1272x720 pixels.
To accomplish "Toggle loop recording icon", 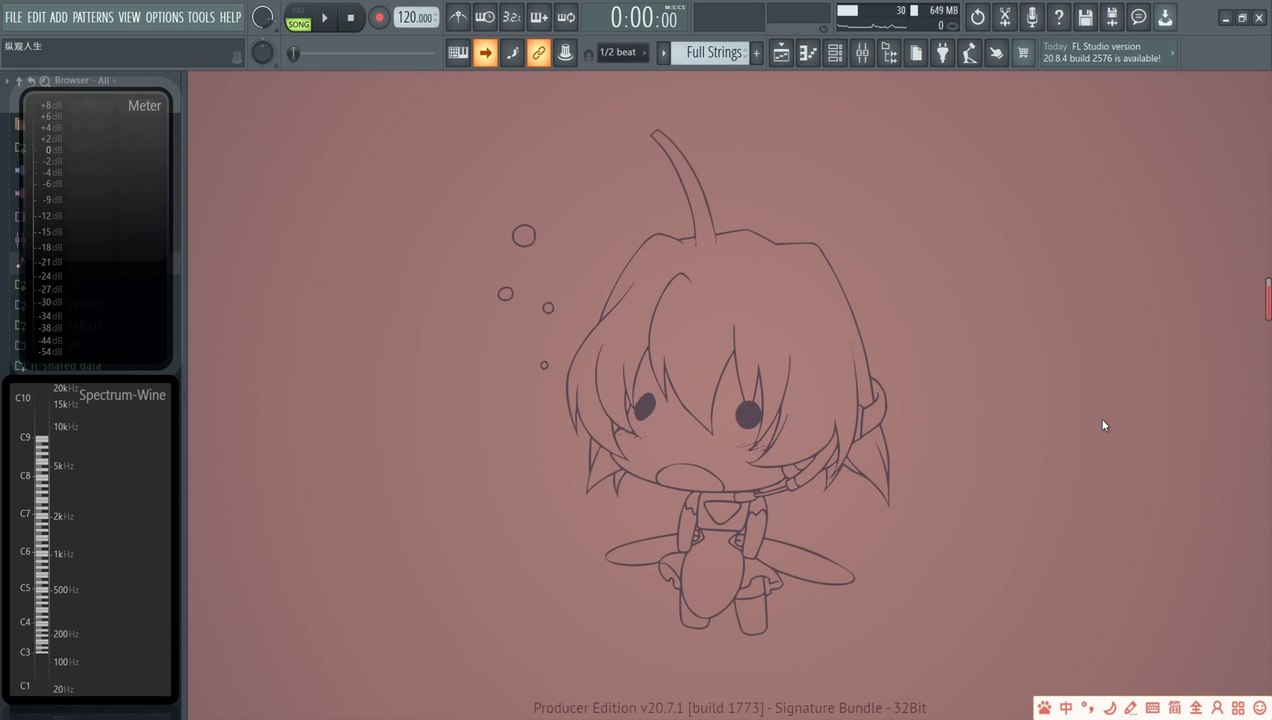I will [565, 17].
